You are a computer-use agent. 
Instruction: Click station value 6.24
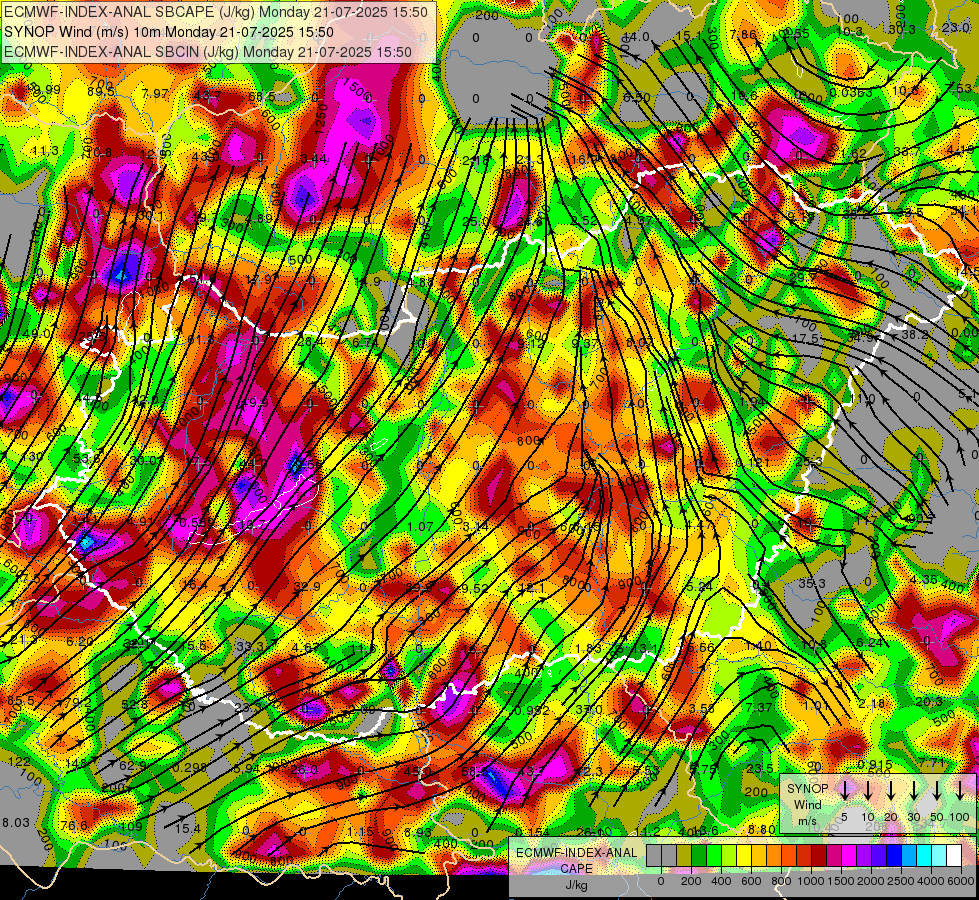tap(870, 643)
